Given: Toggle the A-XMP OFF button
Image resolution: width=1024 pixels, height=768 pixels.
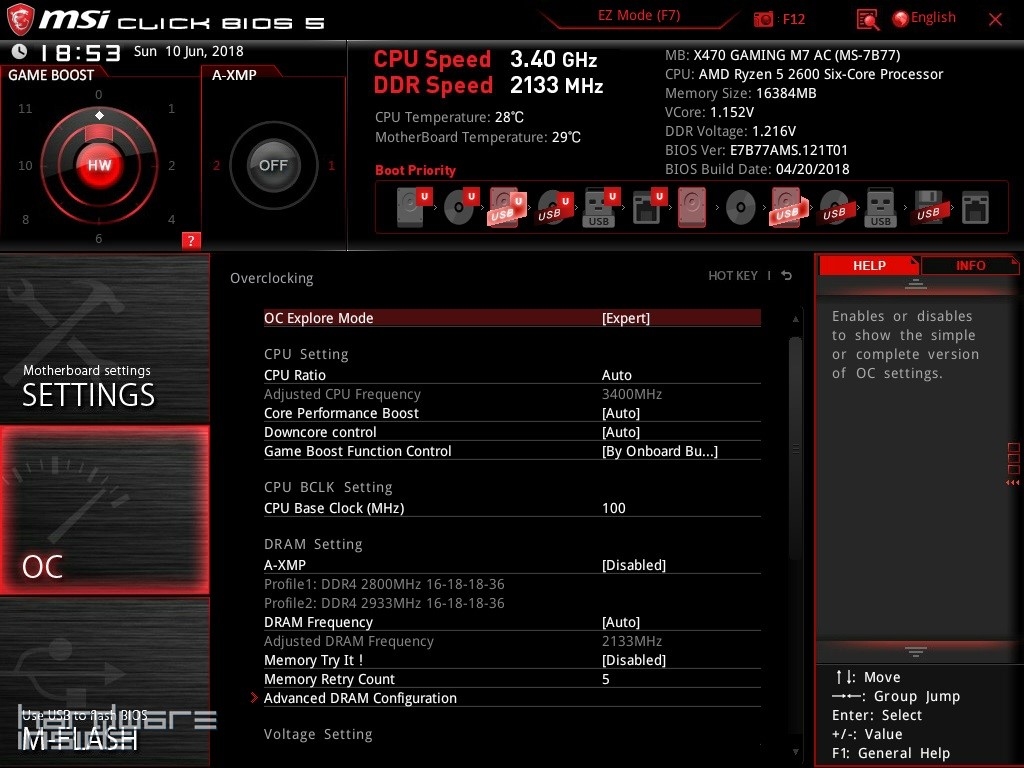Looking at the screenshot, I should coord(273,165).
